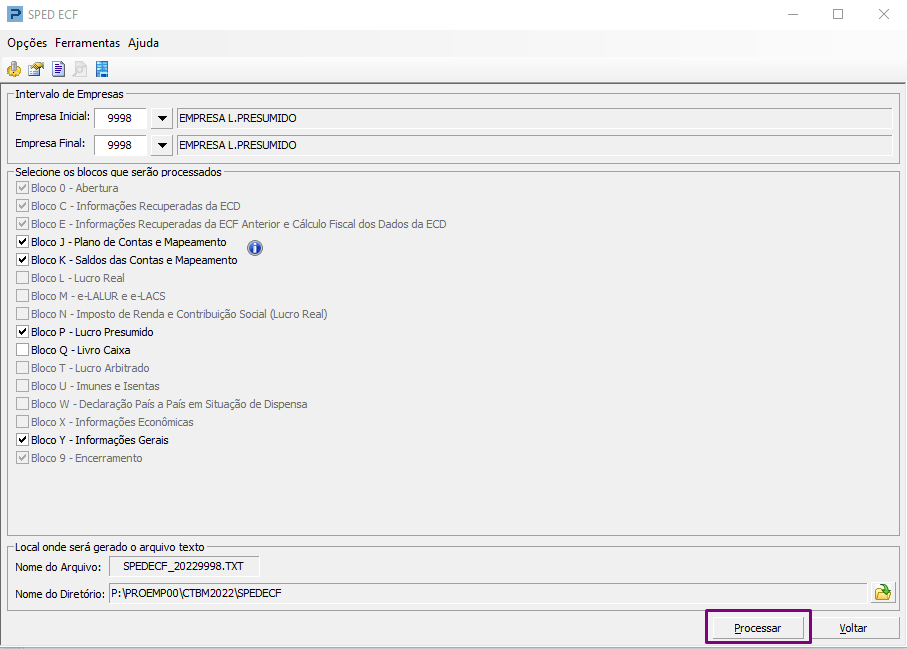
Task: Click the blue building company icon
Action: pyautogui.click(x=102, y=69)
